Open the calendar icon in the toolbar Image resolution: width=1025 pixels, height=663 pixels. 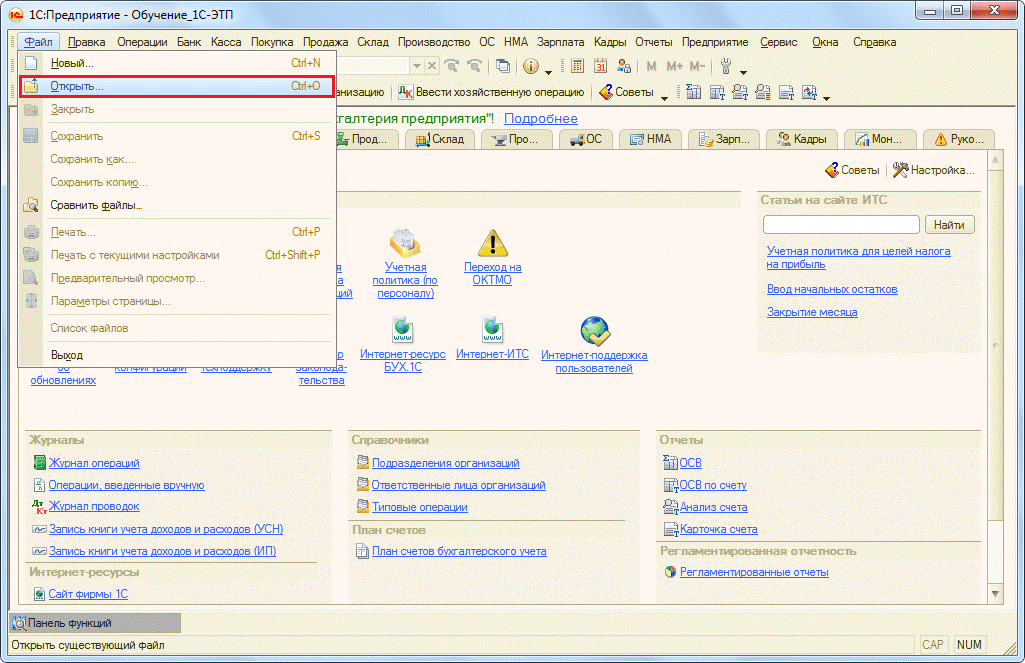point(601,66)
